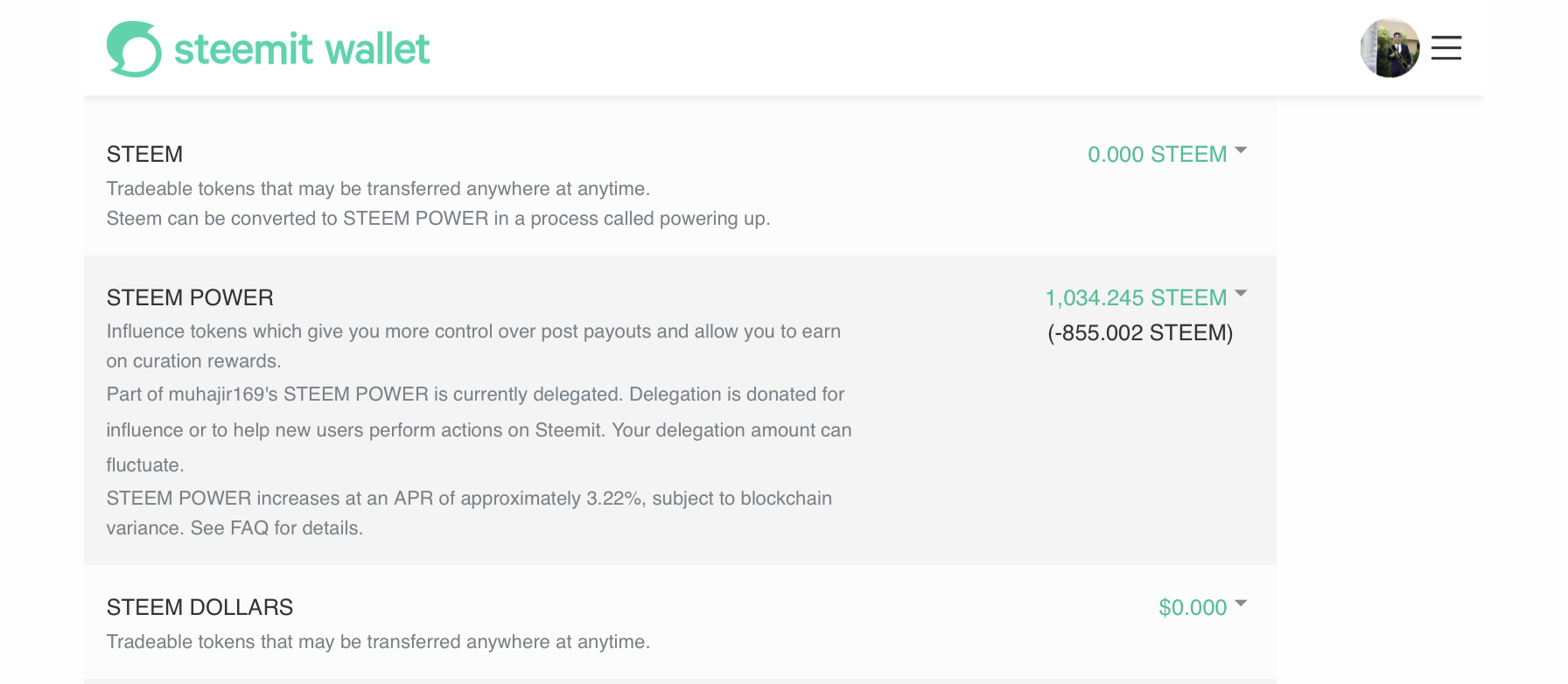Open the profile avatar picture

pos(1389,48)
